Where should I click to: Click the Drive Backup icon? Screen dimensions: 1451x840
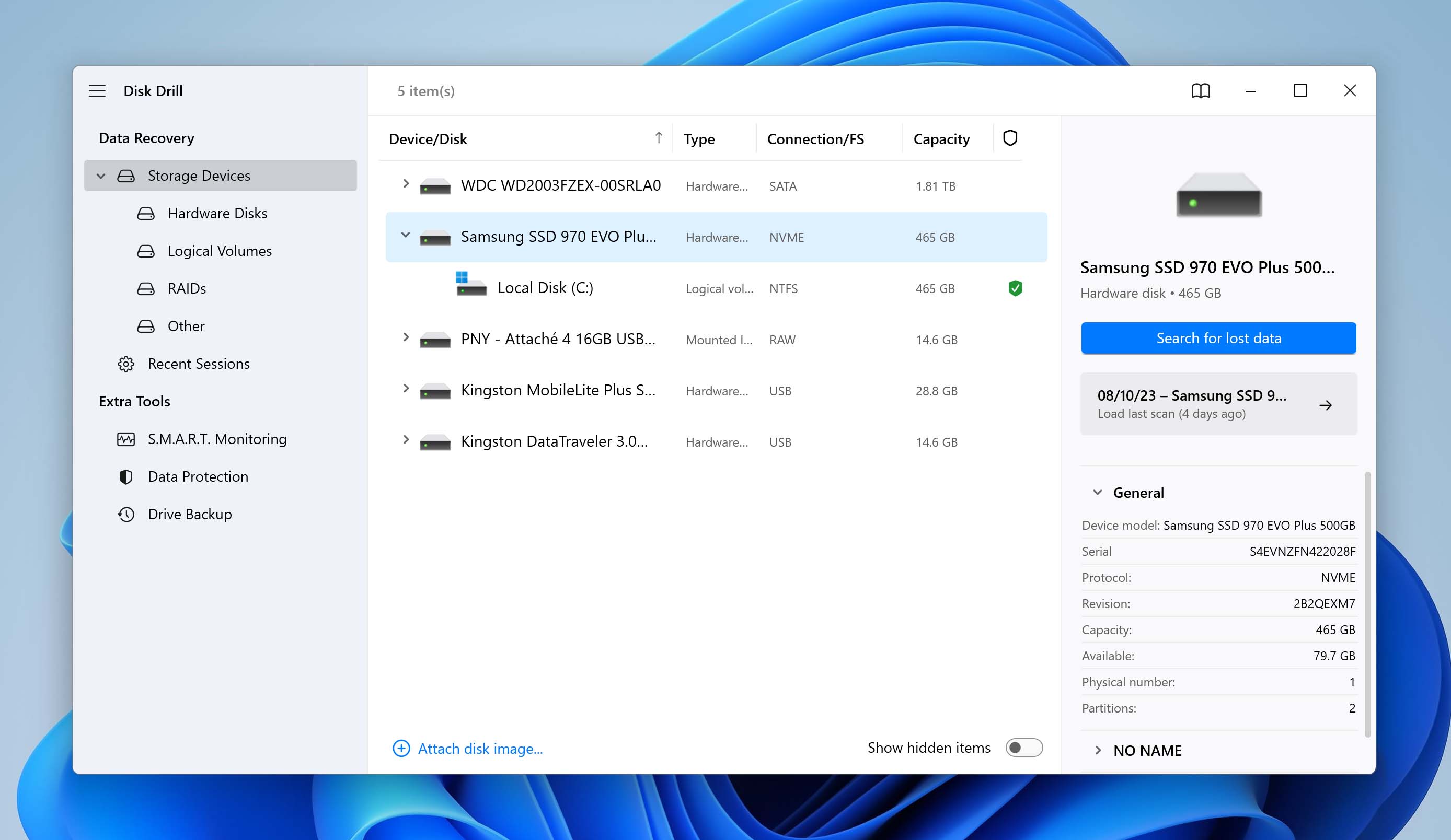point(125,514)
